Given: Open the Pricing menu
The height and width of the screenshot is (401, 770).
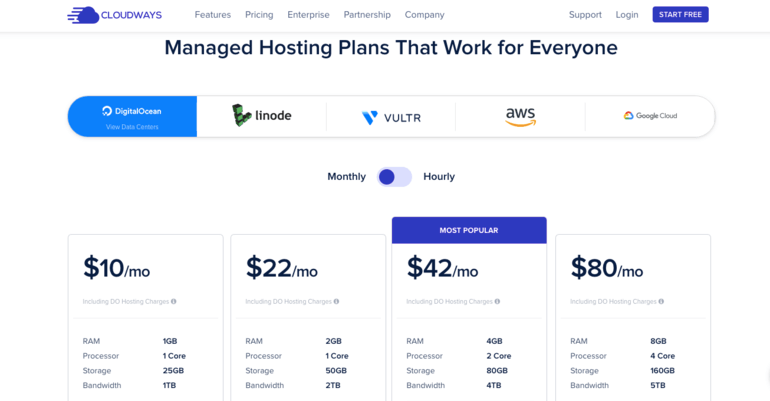Looking at the screenshot, I should coord(259,15).
